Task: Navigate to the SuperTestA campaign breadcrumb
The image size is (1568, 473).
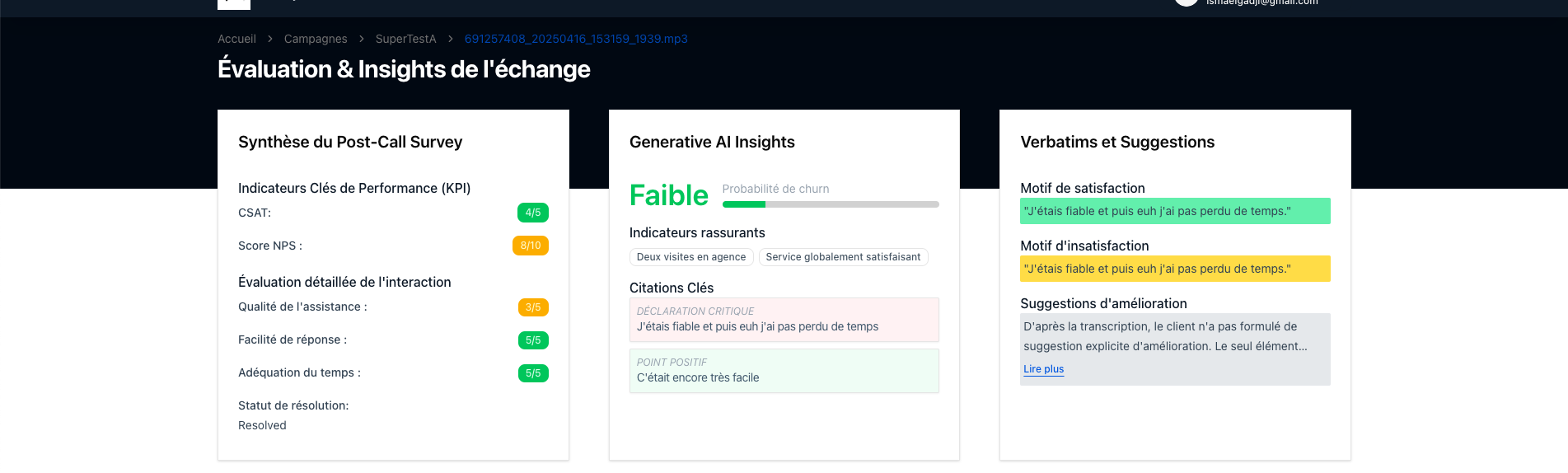Action: (x=405, y=39)
